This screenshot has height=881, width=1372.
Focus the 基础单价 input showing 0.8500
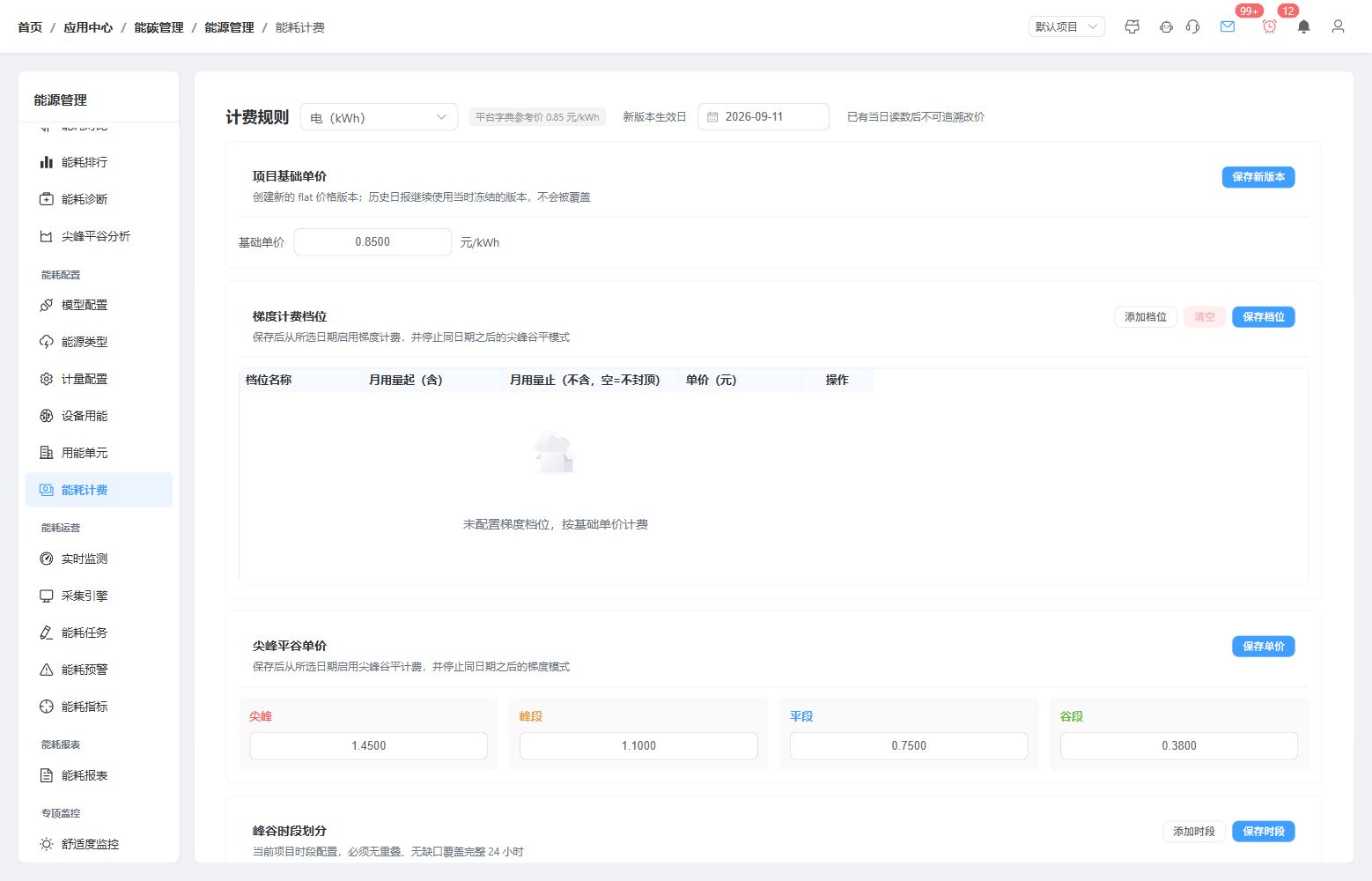click(373, 242)
